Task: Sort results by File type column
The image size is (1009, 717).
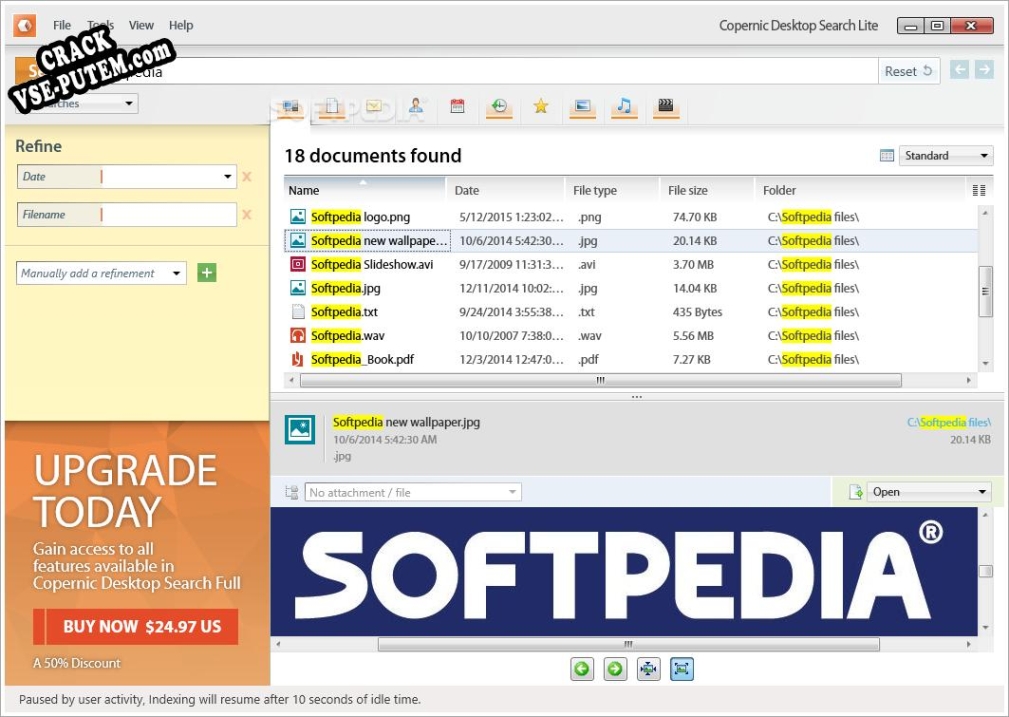Action: coord(612,190)
